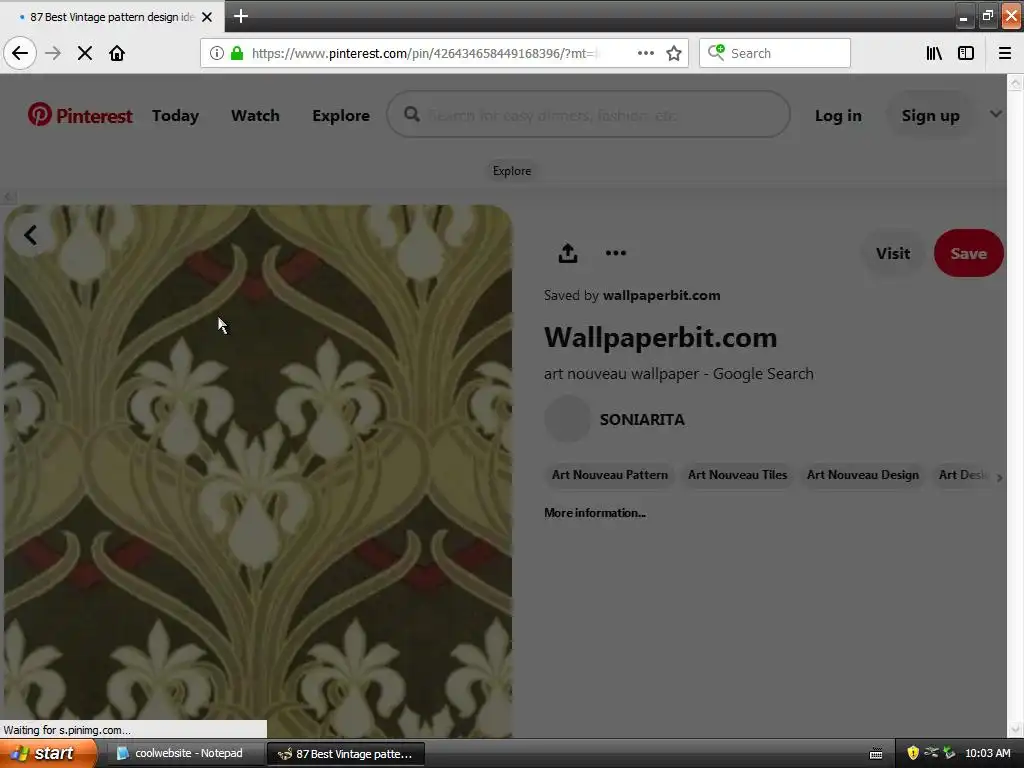
Task: Click the Firefox Search box
Action: coord(775,53)
